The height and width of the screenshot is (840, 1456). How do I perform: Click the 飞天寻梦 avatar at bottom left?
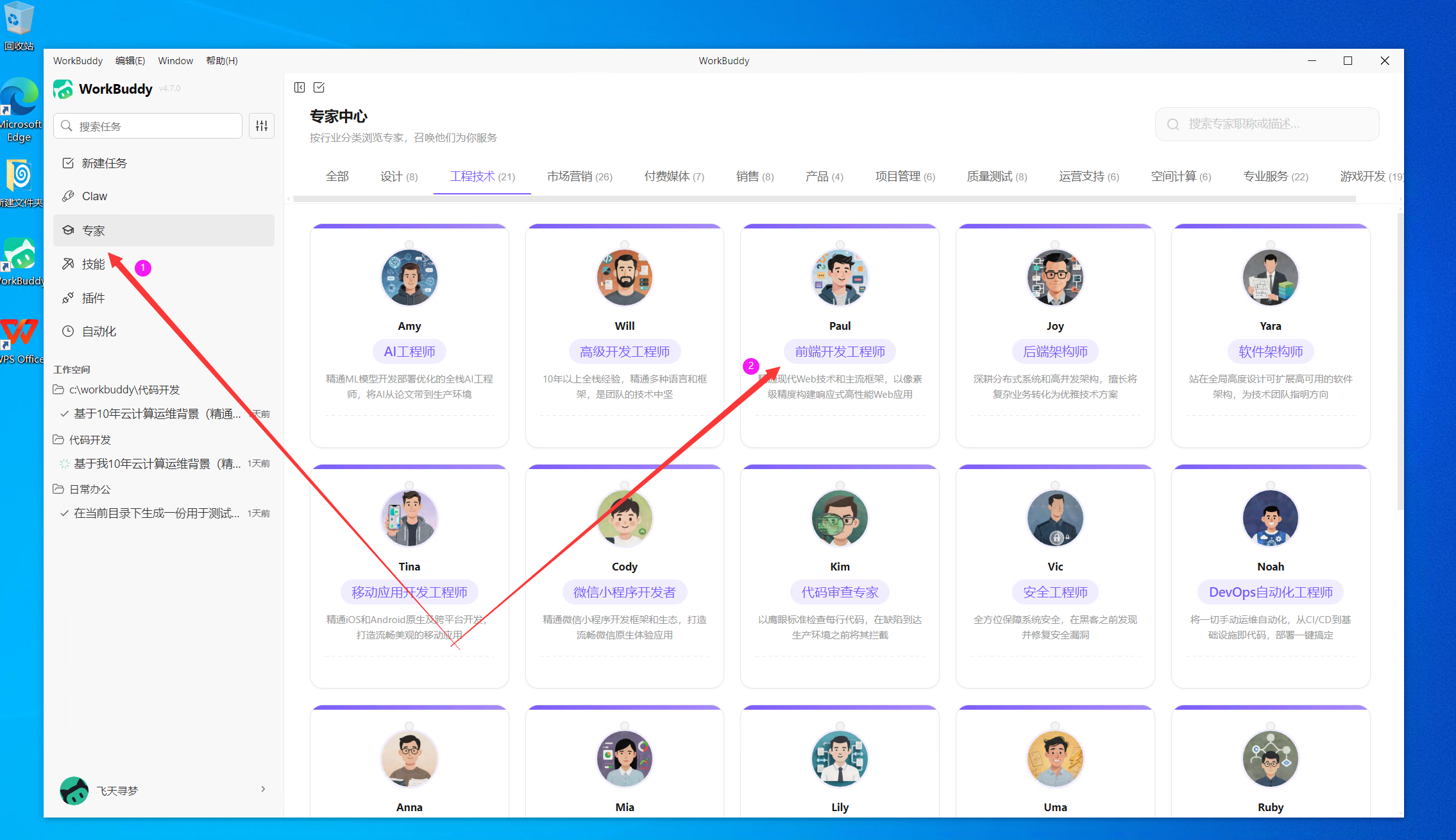click(x=74, y=791)
